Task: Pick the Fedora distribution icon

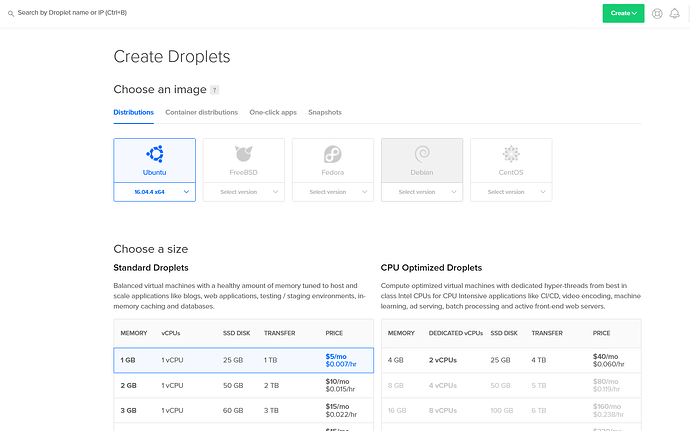Action: pyautogui.click(x=333, y=154)
